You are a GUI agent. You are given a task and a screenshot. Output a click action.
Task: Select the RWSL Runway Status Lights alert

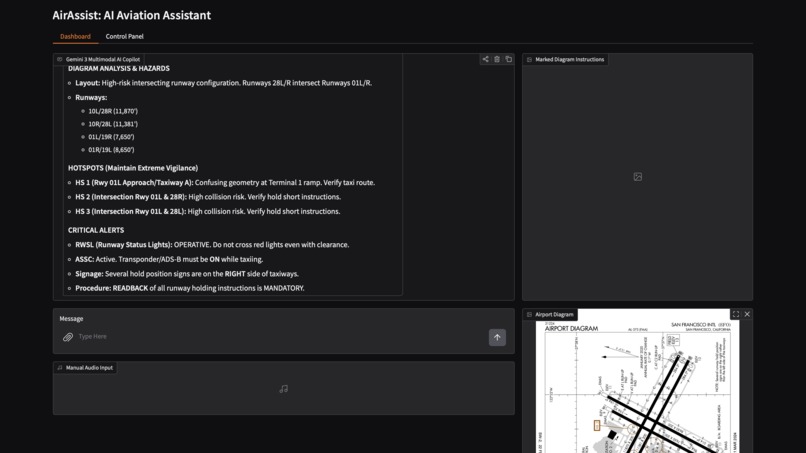coord(212,245)
